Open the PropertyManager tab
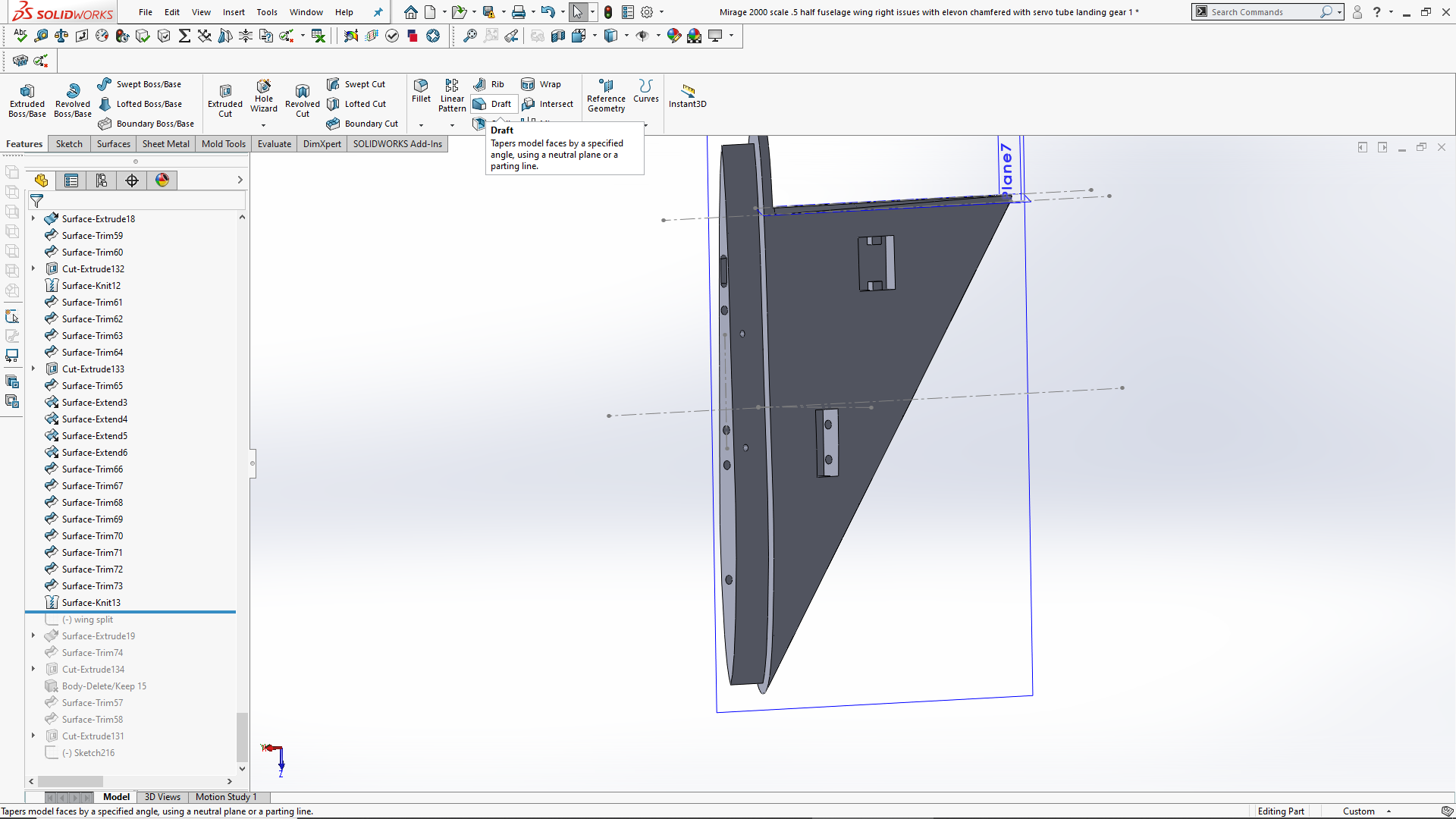 [x=71, y=180]
